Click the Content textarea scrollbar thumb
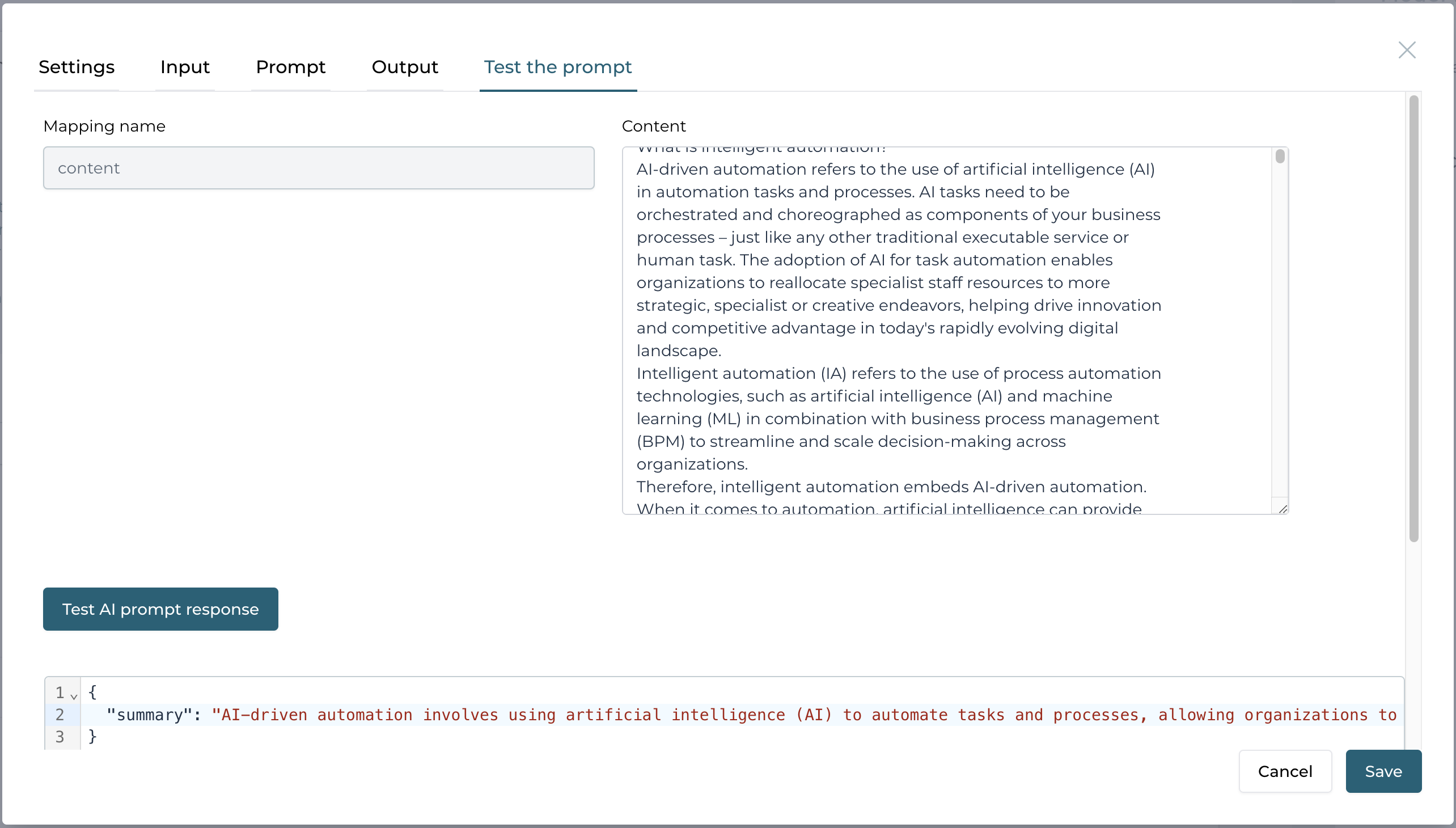This screenshot has height=828, width=1456. pyautogui.click(x=1279, y=157)
